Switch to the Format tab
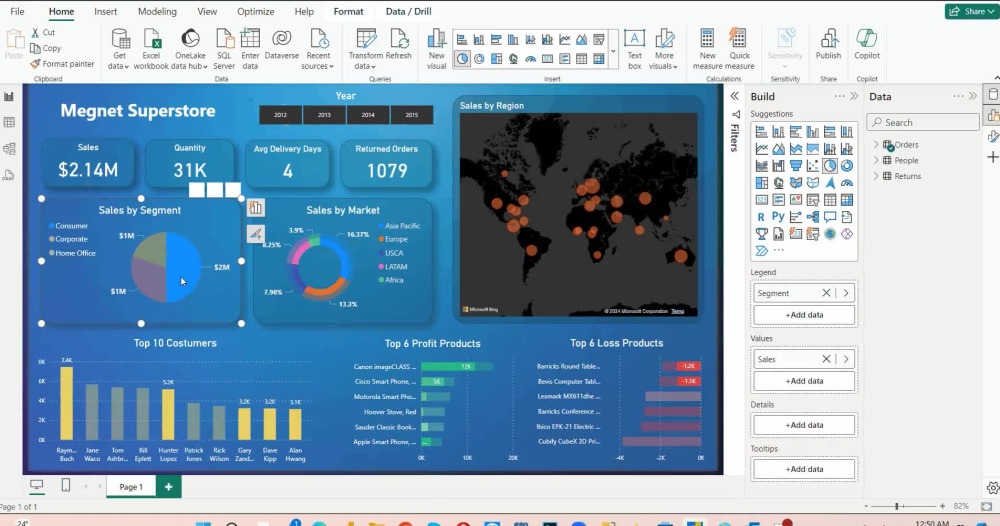This screenshot has width=1000, height=526. click(348, 11)
